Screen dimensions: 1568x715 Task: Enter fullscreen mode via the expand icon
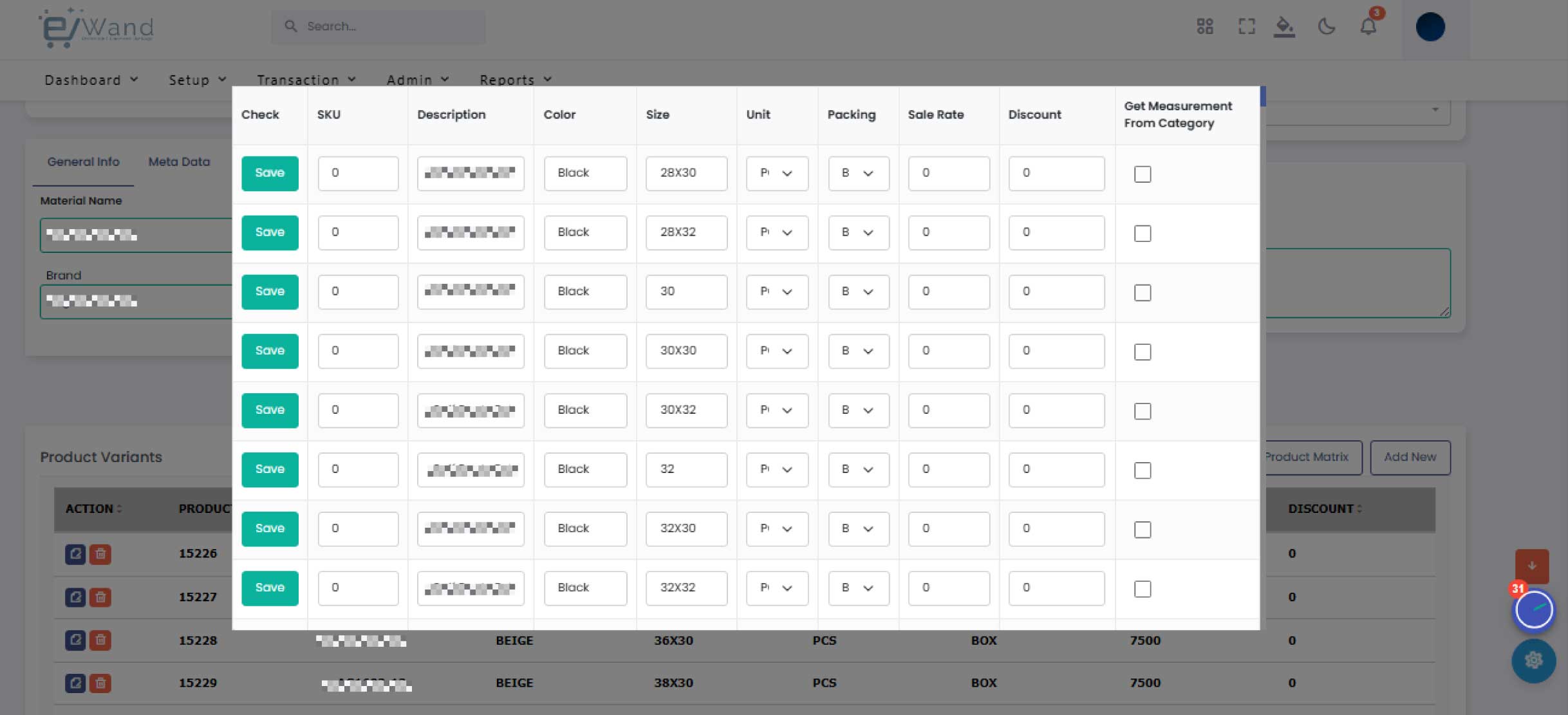[1246, 26]
